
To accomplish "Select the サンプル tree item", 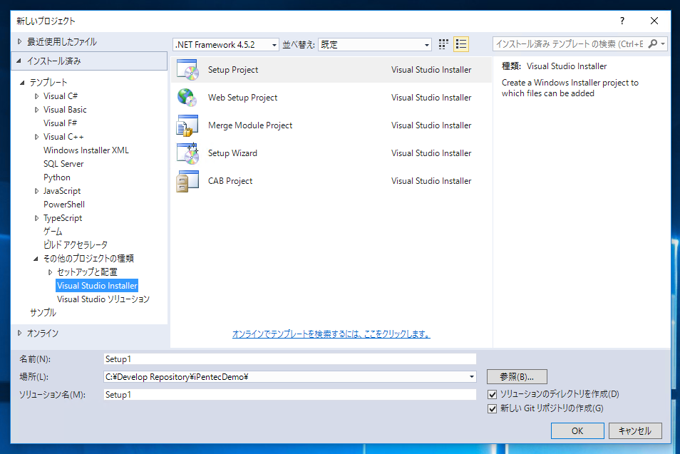I will click(43, 313).
